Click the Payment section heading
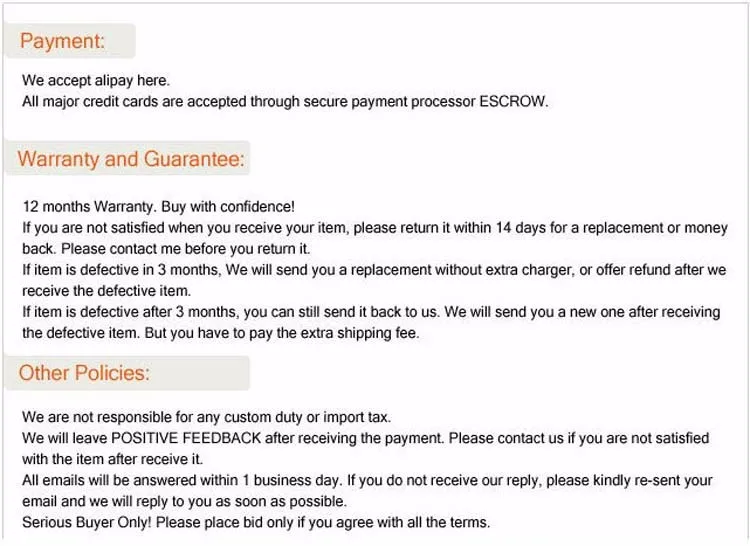 coord(62,41)
